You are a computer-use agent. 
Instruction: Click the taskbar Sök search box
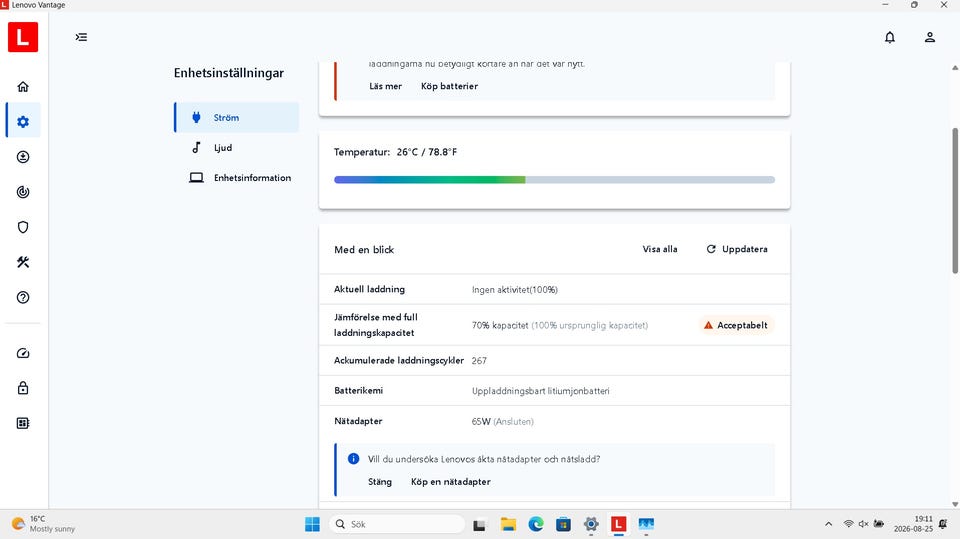click(x=398, y=524)
